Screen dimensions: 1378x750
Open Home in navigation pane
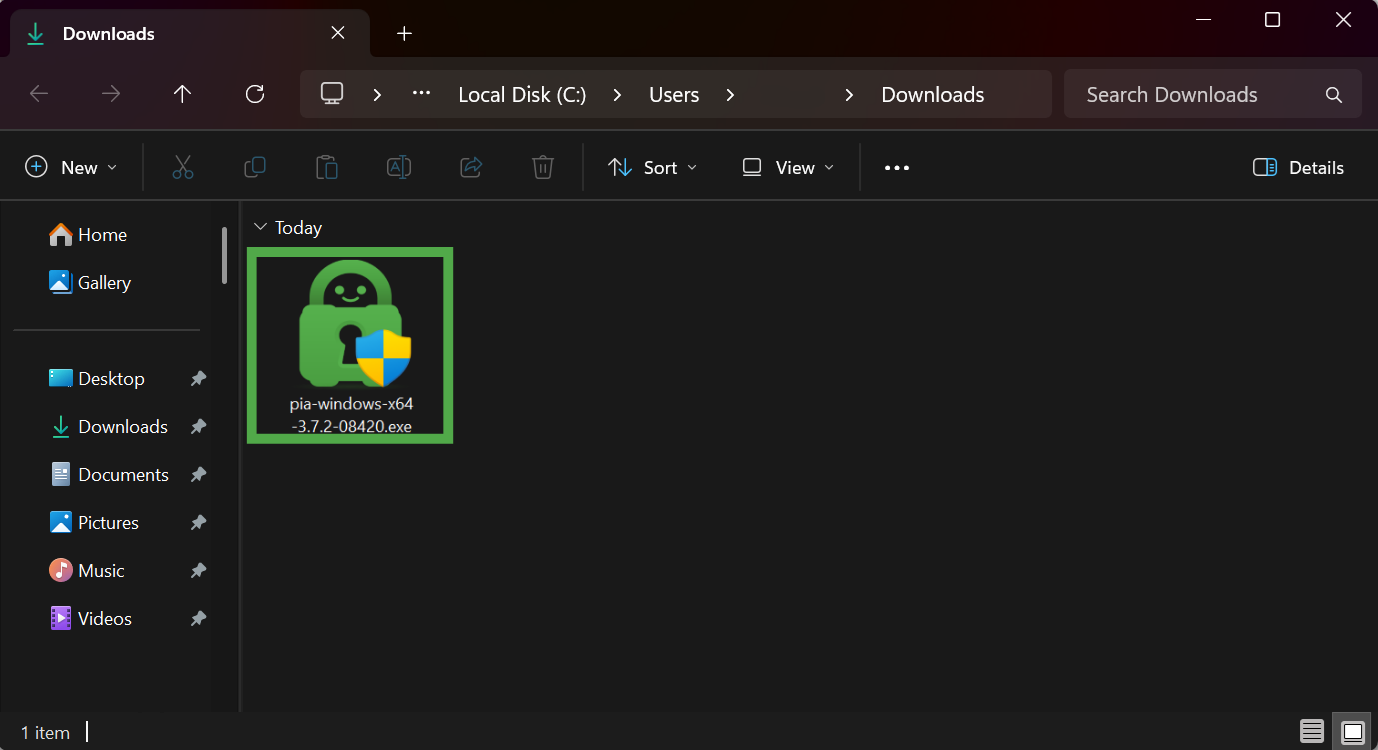pos(88,235)
